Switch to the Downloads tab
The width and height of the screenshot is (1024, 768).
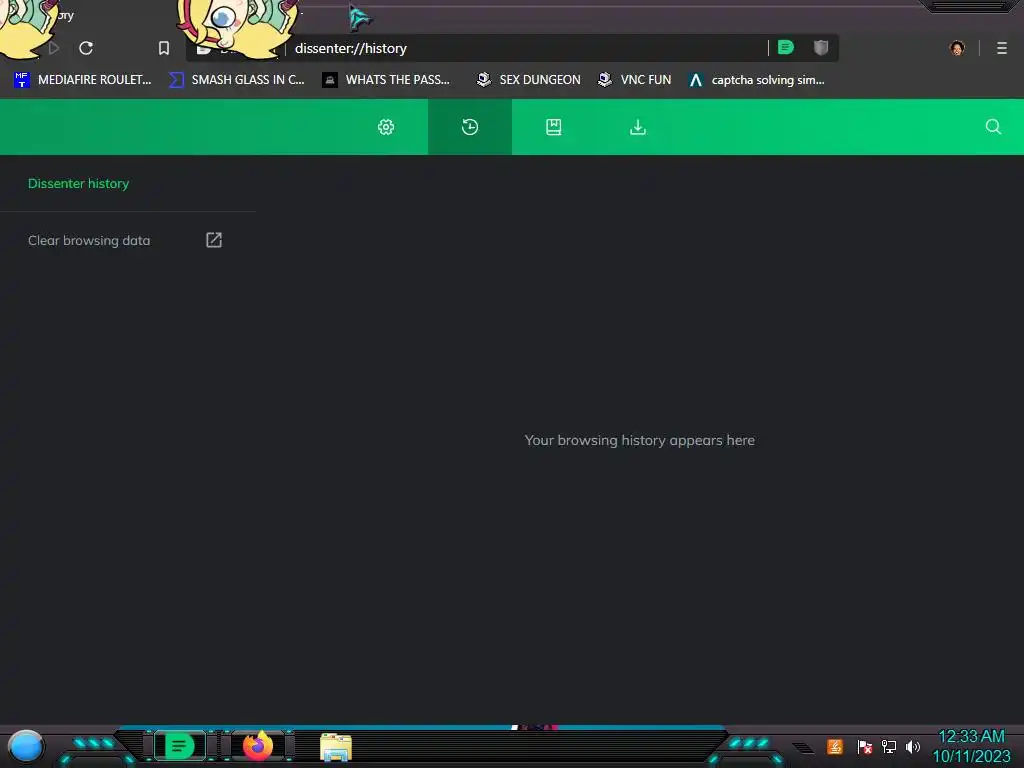point(638,127)
